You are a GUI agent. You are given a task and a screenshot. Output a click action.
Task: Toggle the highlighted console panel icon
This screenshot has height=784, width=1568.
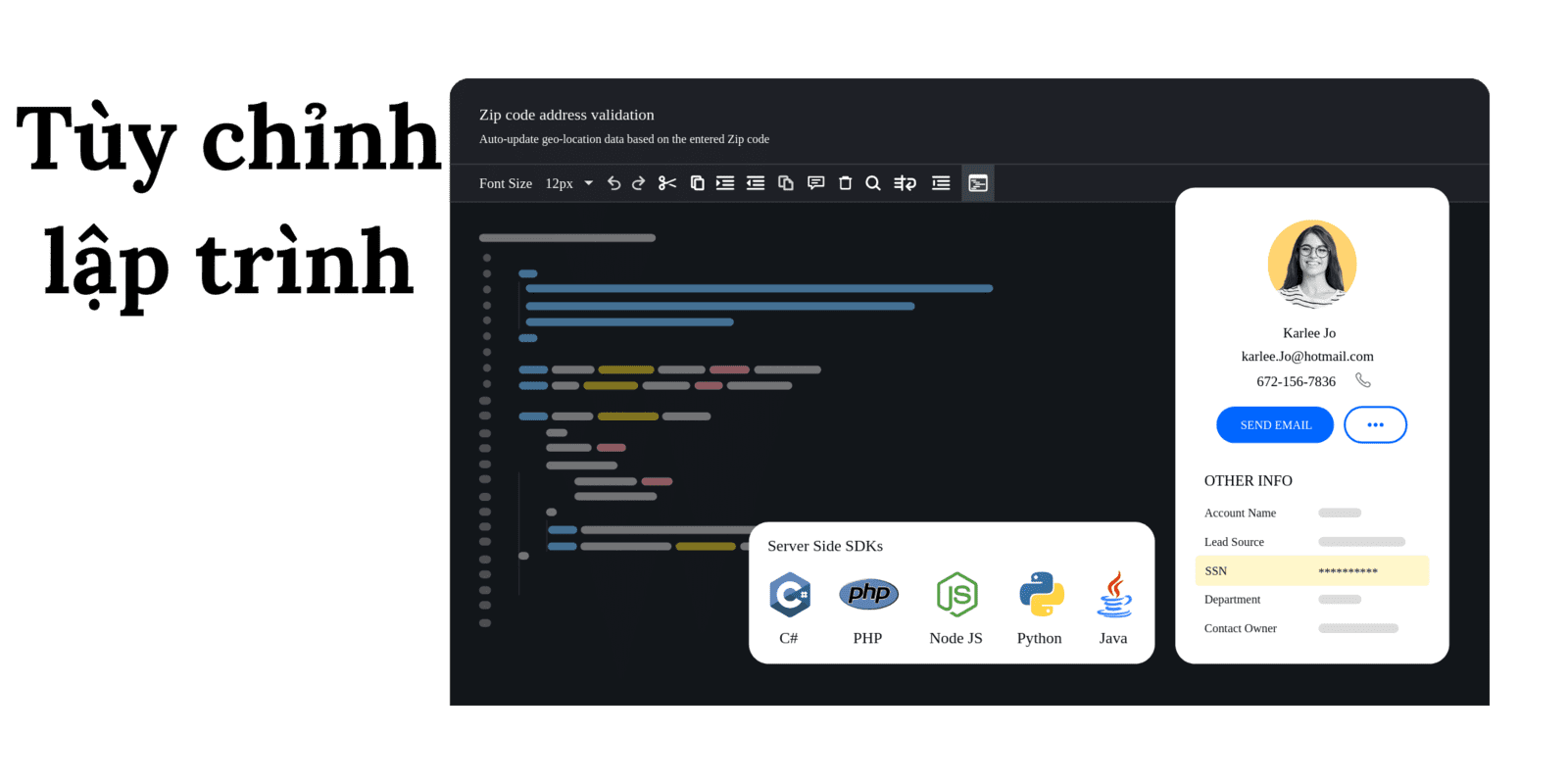(x=978, y=183)
